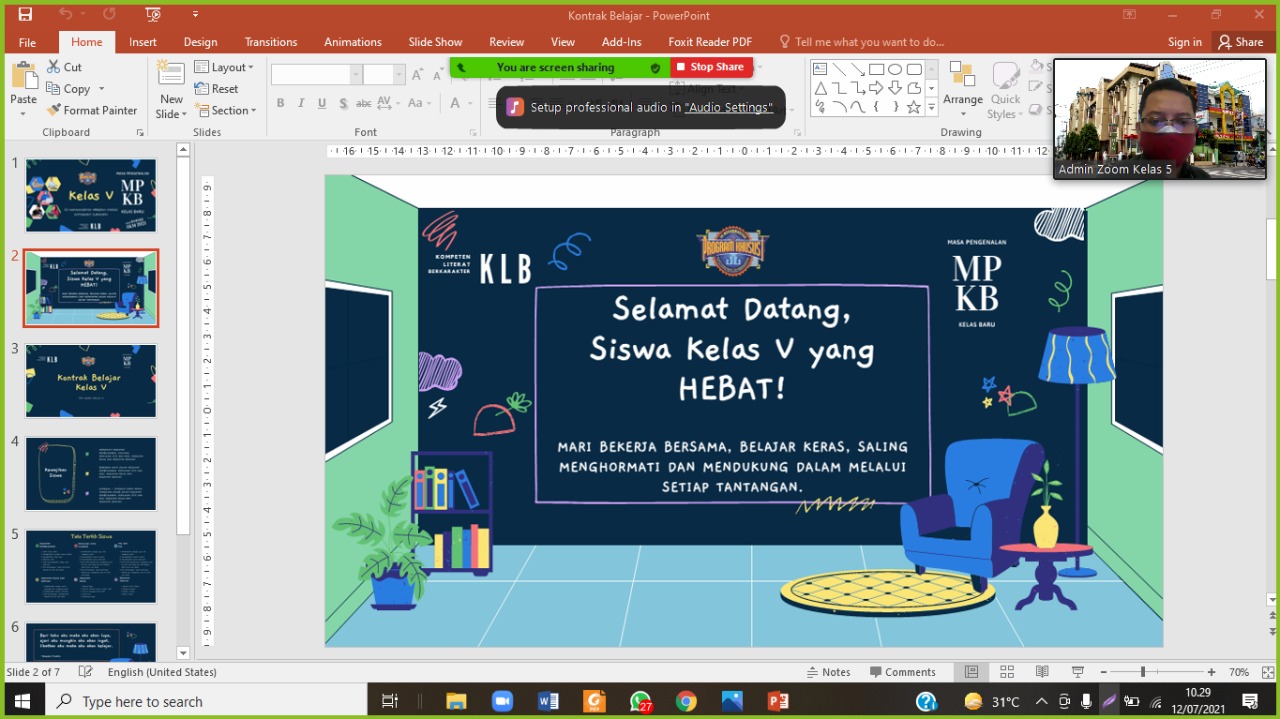This screenshot has width=1280, height=719.
Task: Pick the text box shape
Action: tap(820, 69)
